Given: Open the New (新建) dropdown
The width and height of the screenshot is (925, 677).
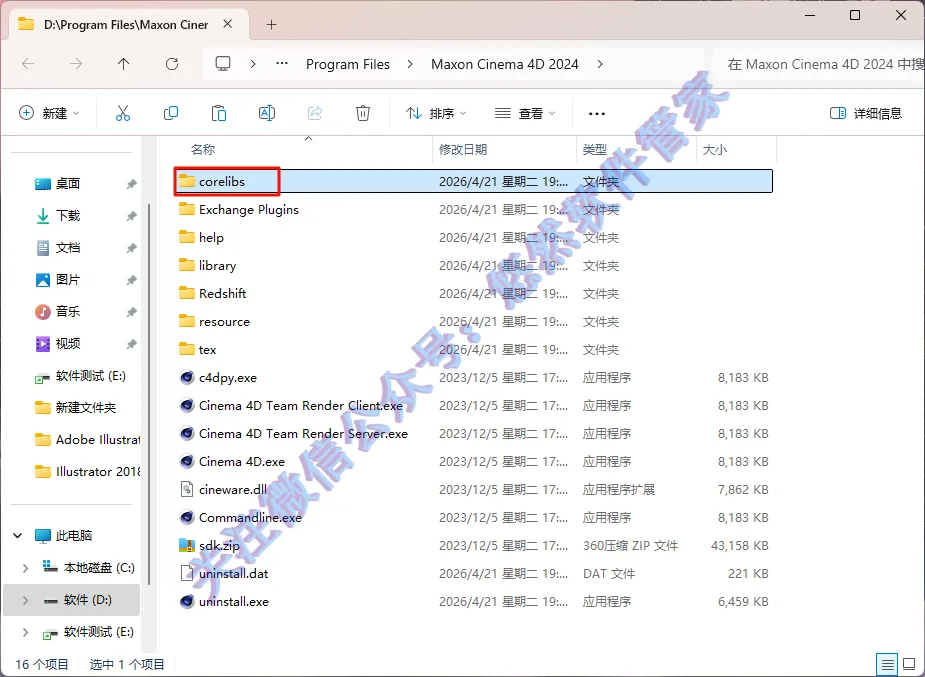Looking at the screenshot, I should [x=50, y=113].
